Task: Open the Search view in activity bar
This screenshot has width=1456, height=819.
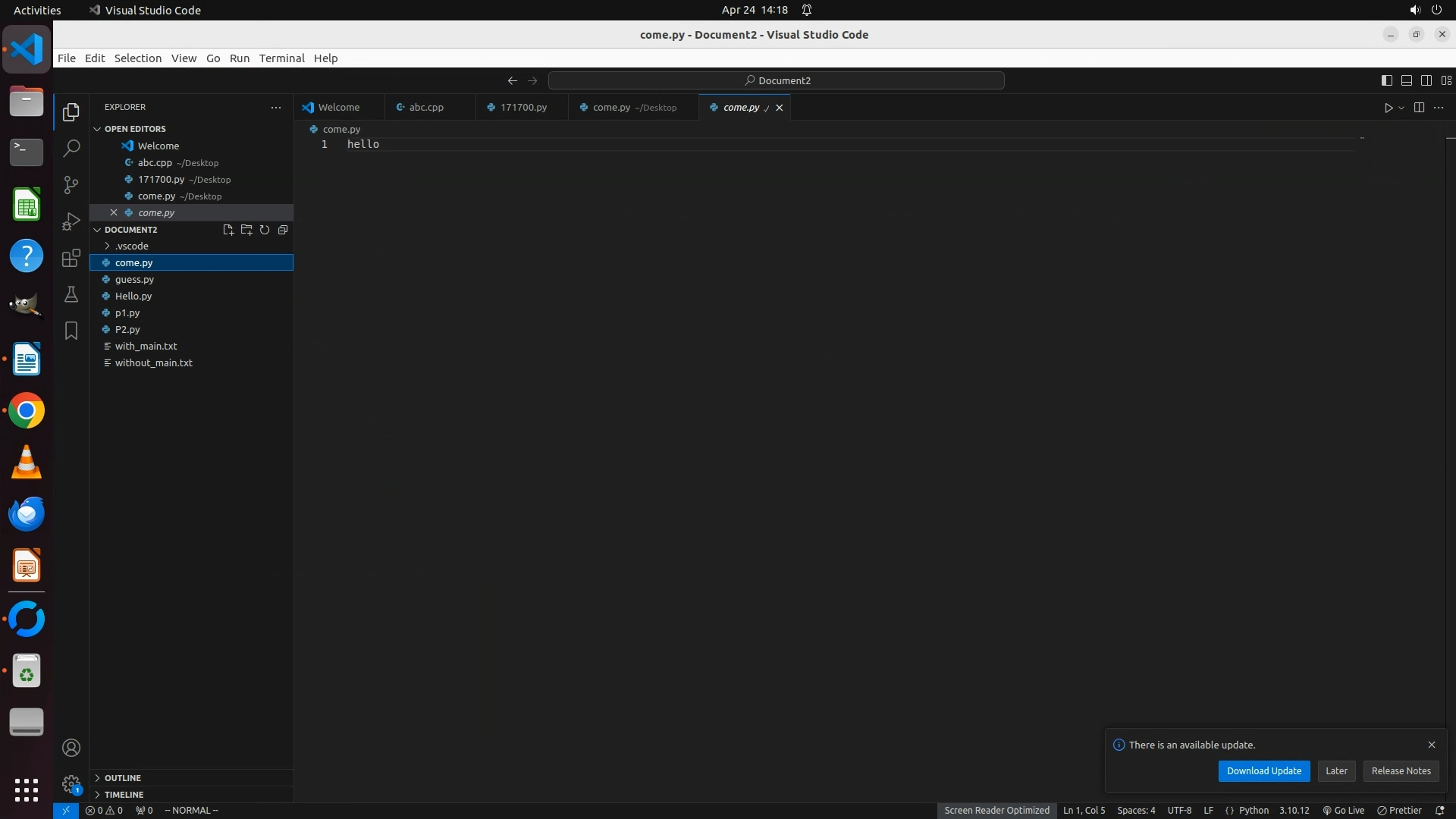Action: point(71,148)
